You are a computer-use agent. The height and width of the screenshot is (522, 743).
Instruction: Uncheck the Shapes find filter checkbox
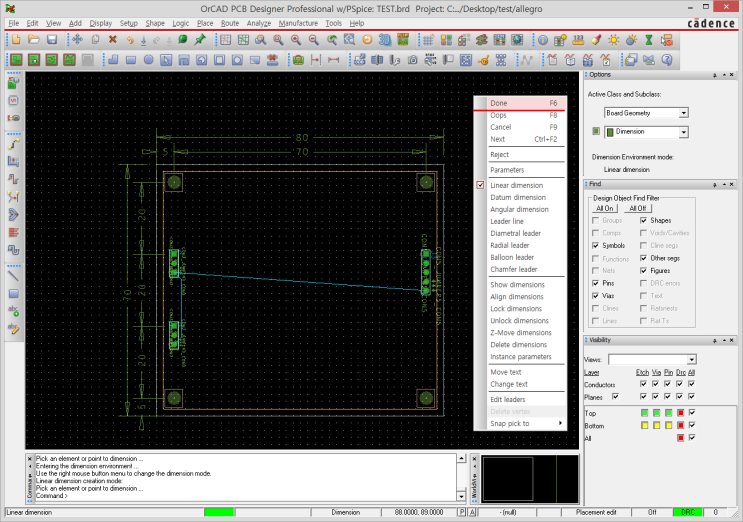click(x=643, y=220)
